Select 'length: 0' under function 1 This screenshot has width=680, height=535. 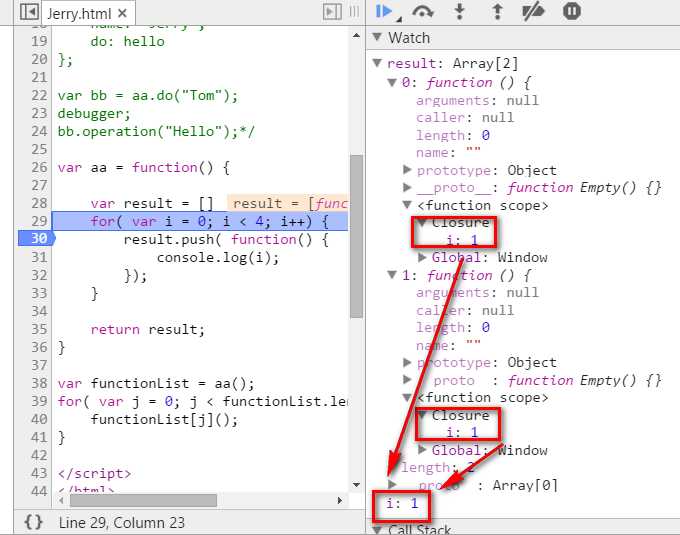(x=453, y=327)
